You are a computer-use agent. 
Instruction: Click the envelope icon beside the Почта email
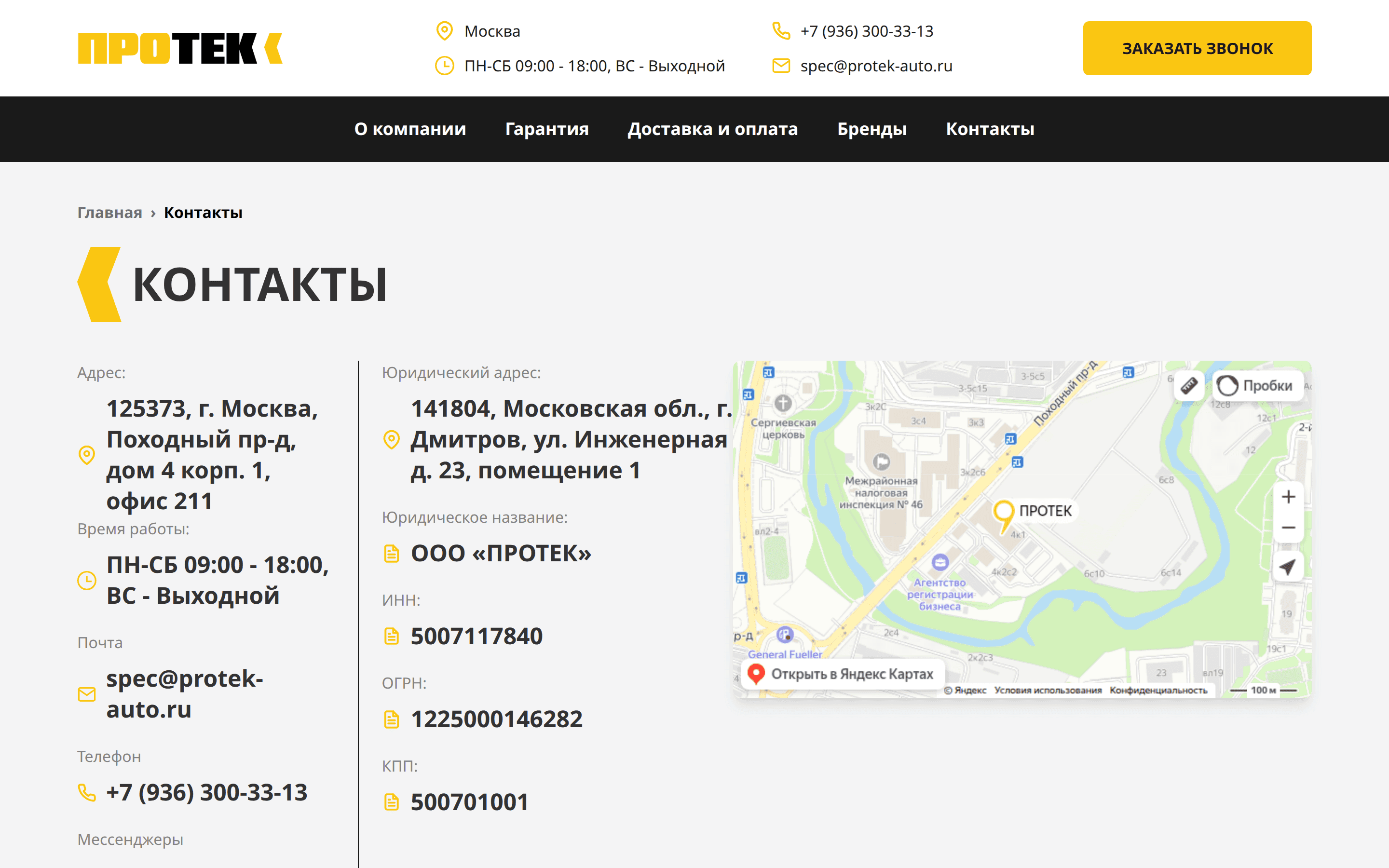pos(87,694)
